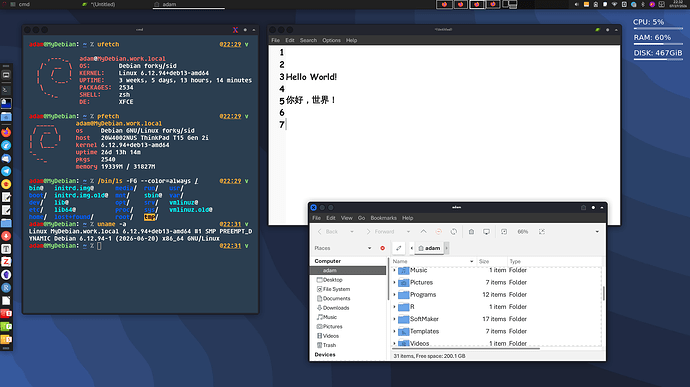Click the orange stop loading icon
690x387 pixels.
[438, 232]
